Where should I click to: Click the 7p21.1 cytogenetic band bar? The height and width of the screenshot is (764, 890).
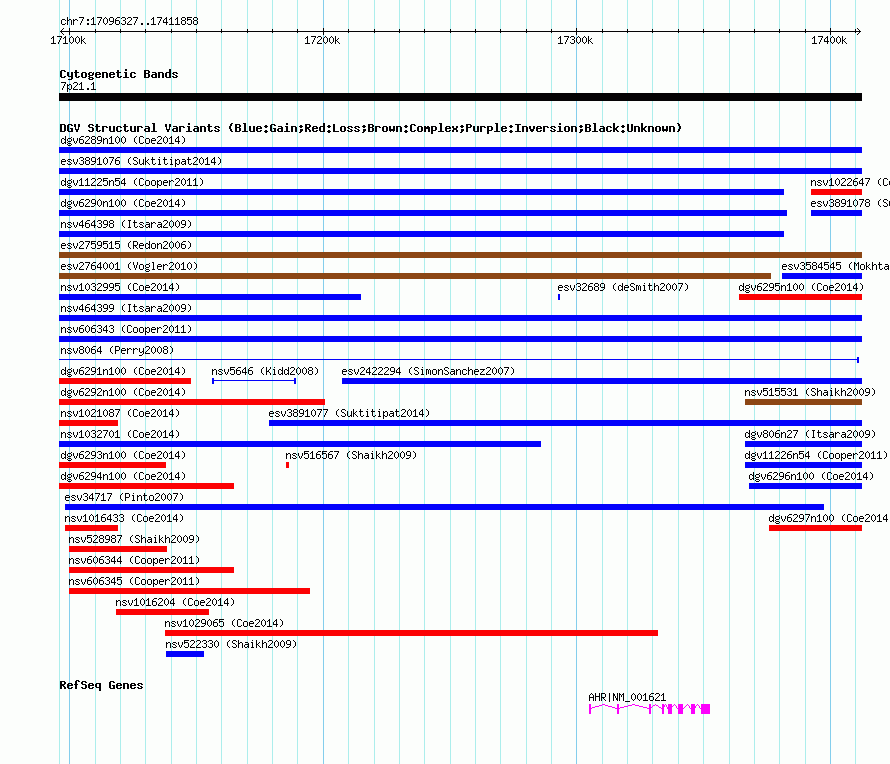pos(460,97)
